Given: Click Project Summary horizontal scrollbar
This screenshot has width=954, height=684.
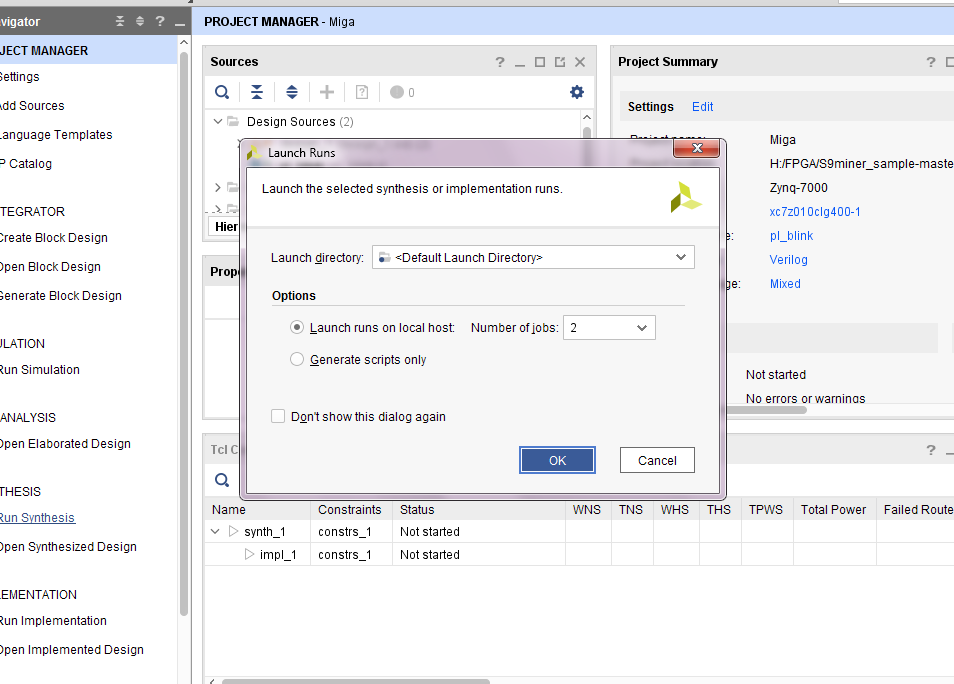Looking at the screenshot, I should click(767, 410).
